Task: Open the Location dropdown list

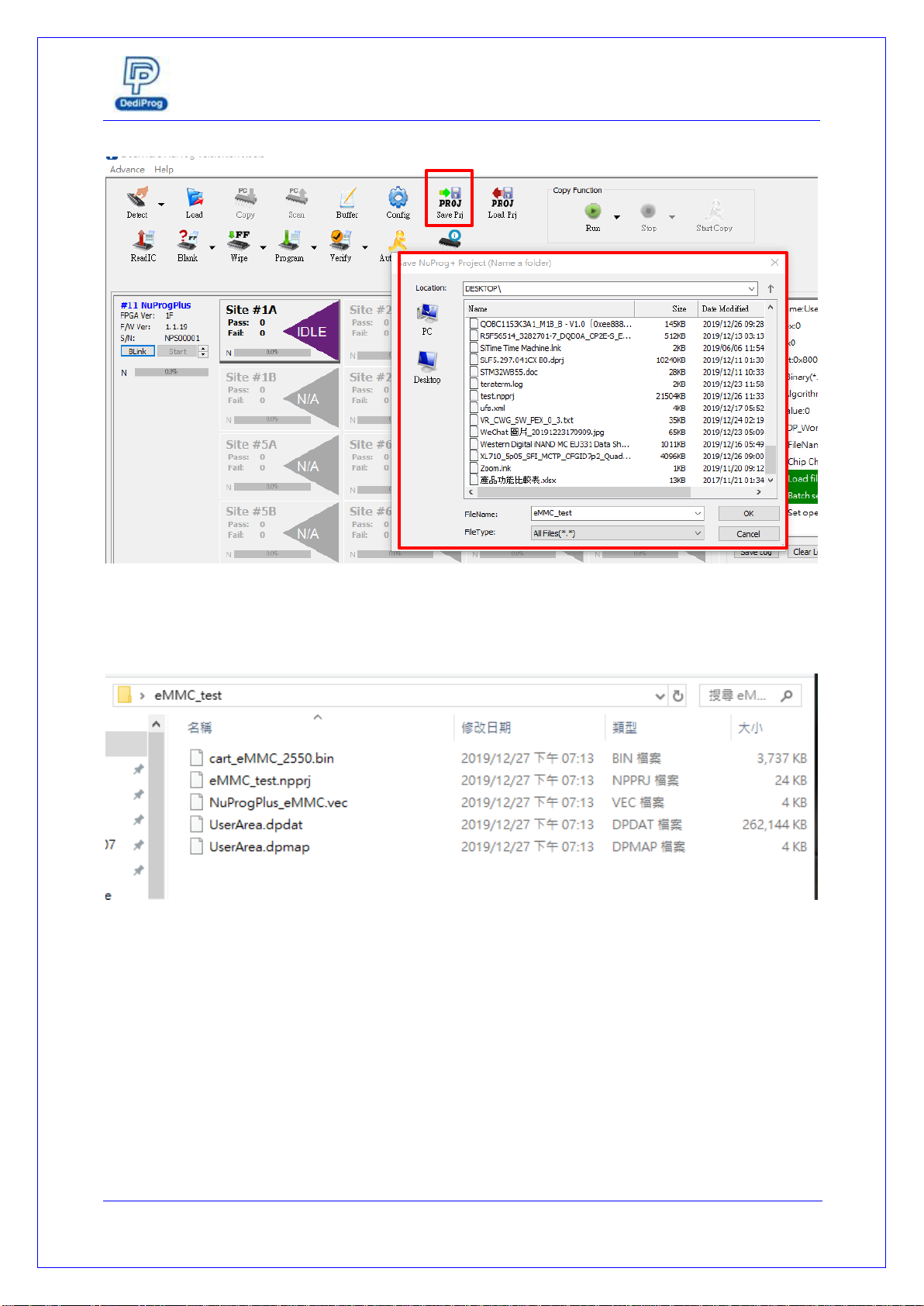Action: point(751,288)
